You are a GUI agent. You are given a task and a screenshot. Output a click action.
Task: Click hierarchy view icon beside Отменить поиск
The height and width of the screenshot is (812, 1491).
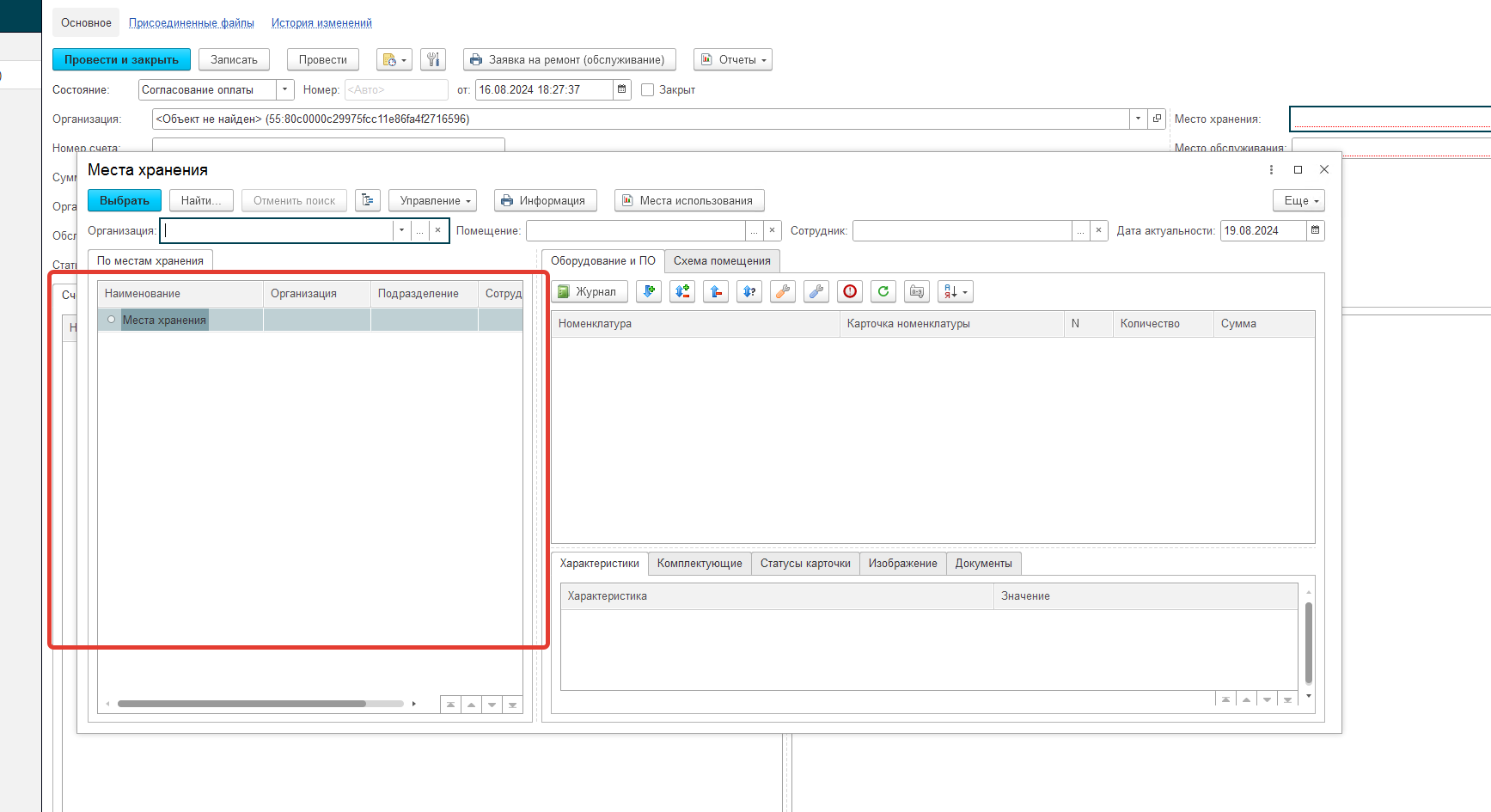click(x=368, y=201)
